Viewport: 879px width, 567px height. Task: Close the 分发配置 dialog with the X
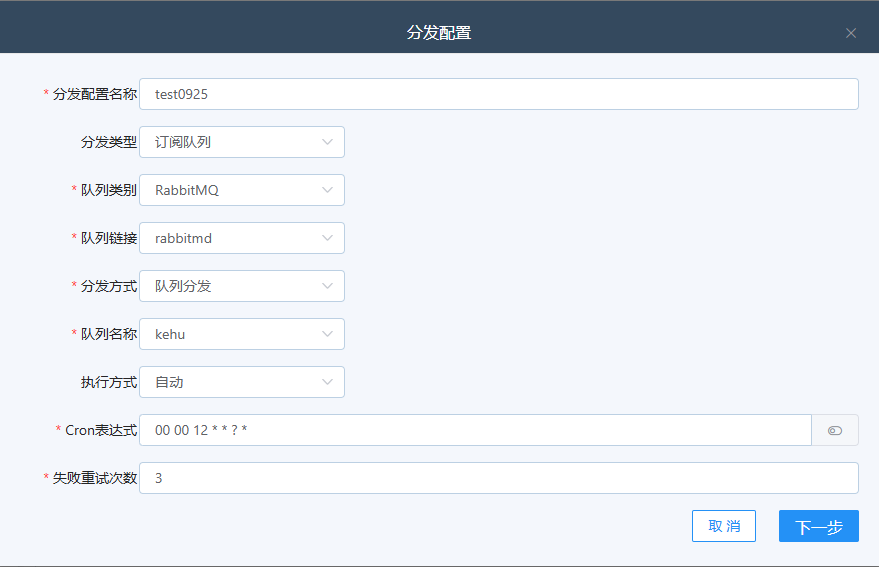pos(850,33)
